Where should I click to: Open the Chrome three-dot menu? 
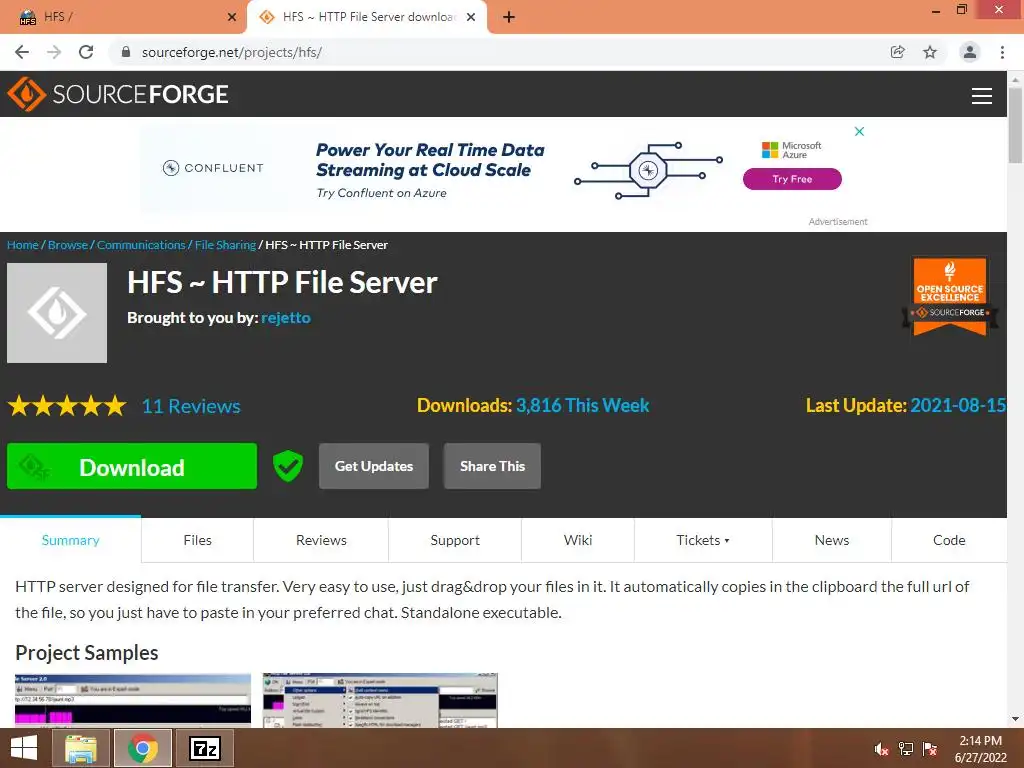(x=1002, y=52)
